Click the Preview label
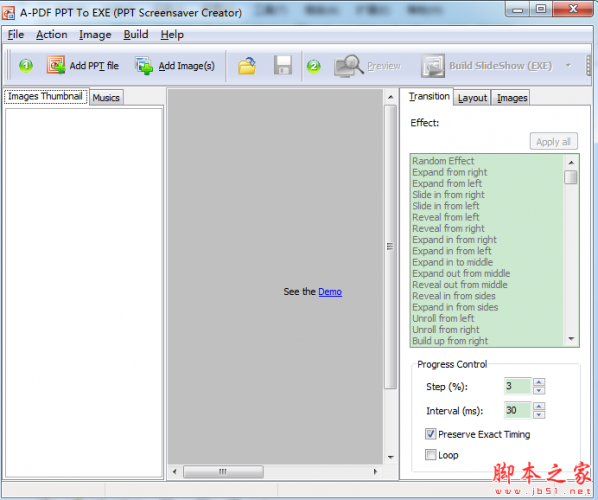Screen dimensions: 598x500 384,66
